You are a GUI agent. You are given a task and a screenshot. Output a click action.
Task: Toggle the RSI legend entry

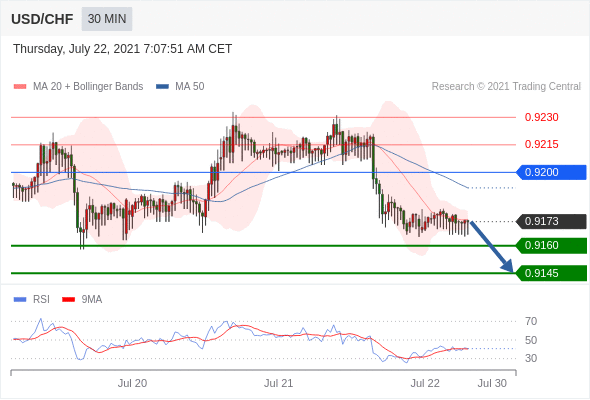pos(32,300)
